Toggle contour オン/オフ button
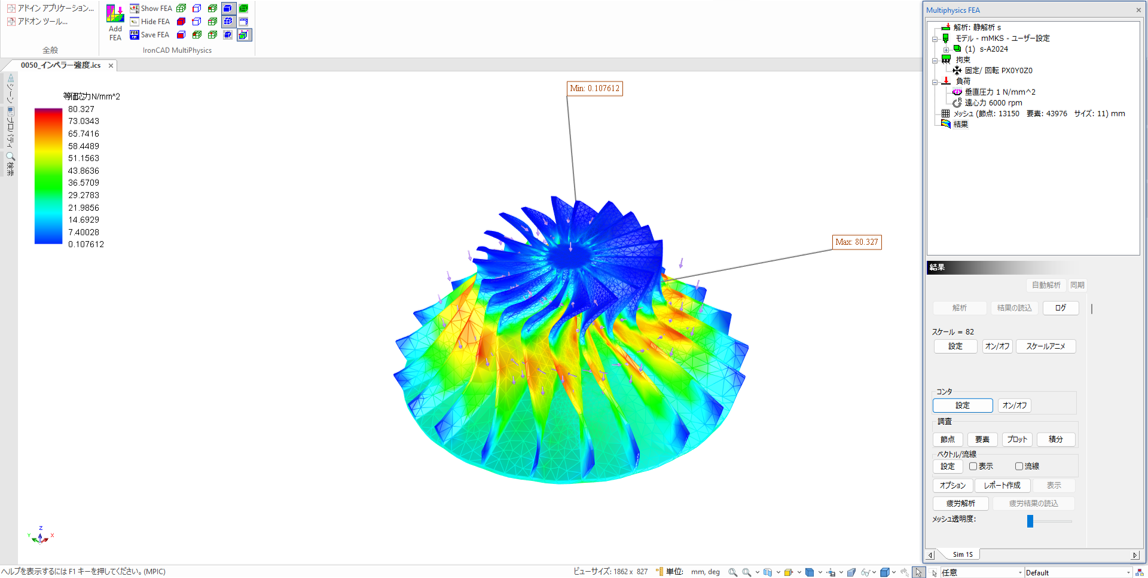 (1014, 406)
